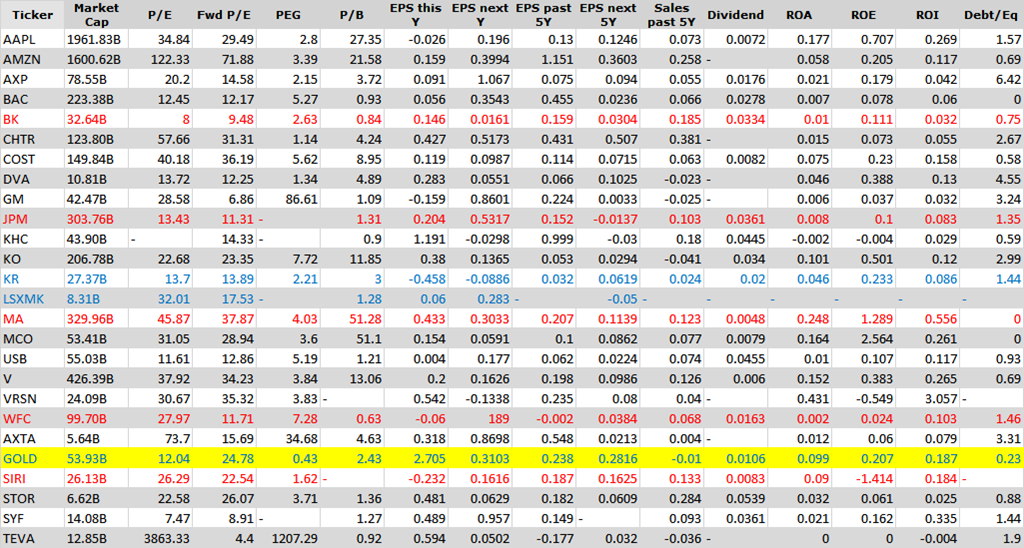
Task: Click the Ticker column header
Action: (33, 14)
